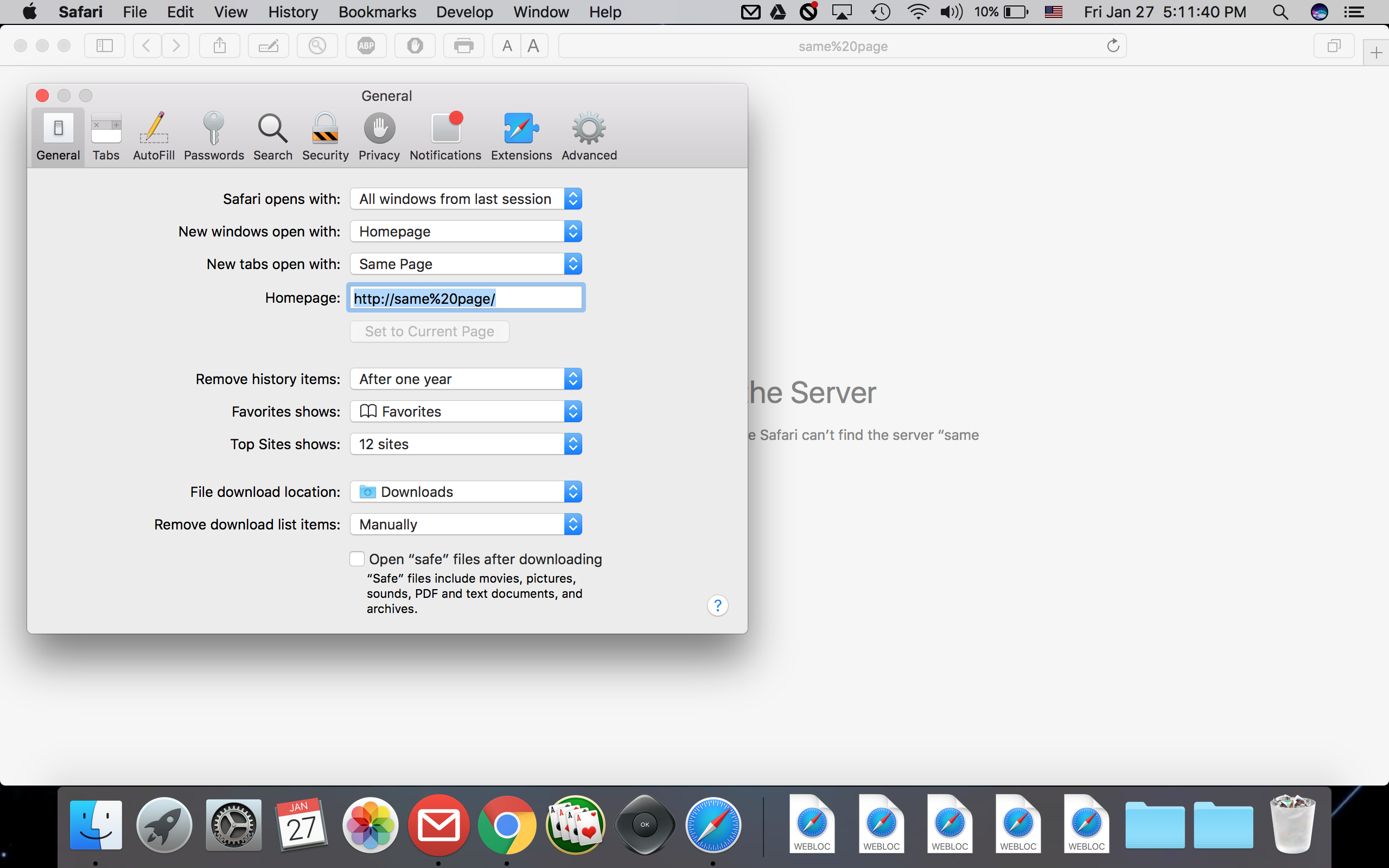The height and width of the screenshot is (868, 1389).
Task: Open the Notifications preferences pane
Action: point(445,137)
